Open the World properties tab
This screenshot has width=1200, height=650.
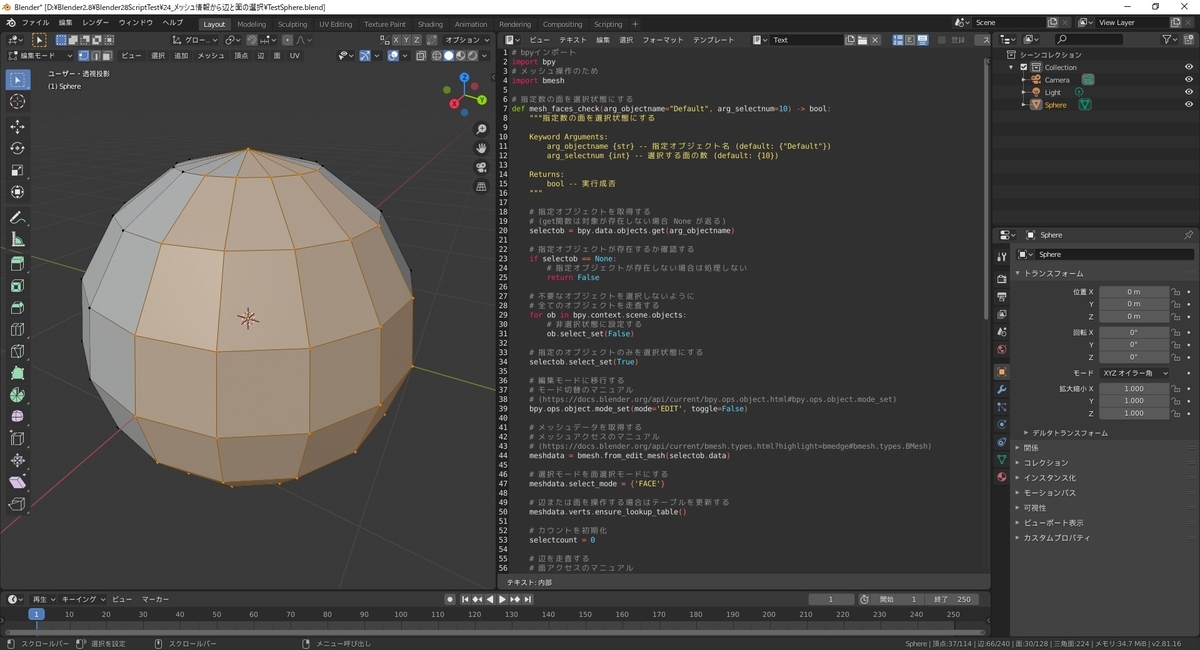(1003, 348)
